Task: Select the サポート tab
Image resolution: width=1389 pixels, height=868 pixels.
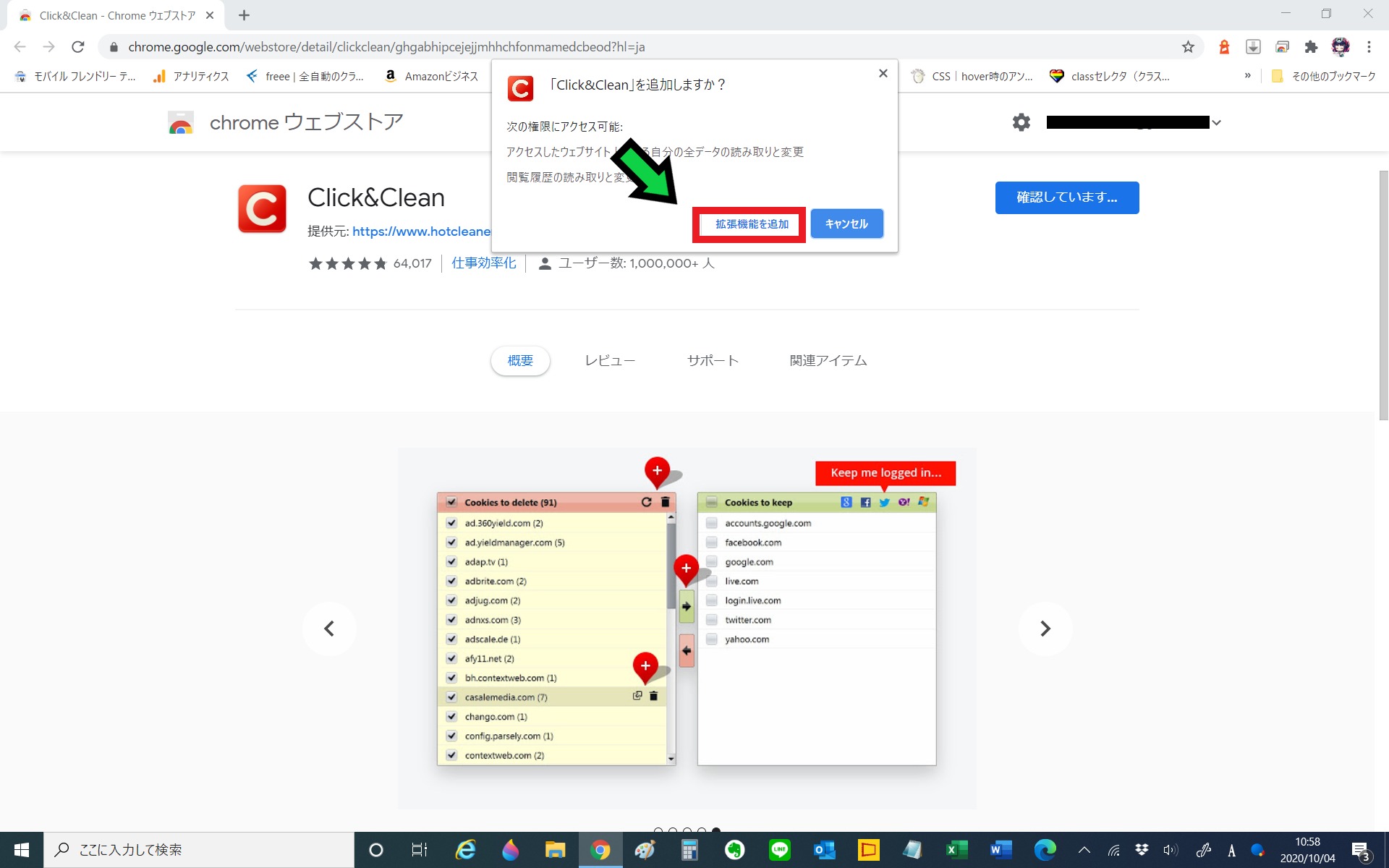Action: pyautogui.click(x=713, y=360)
